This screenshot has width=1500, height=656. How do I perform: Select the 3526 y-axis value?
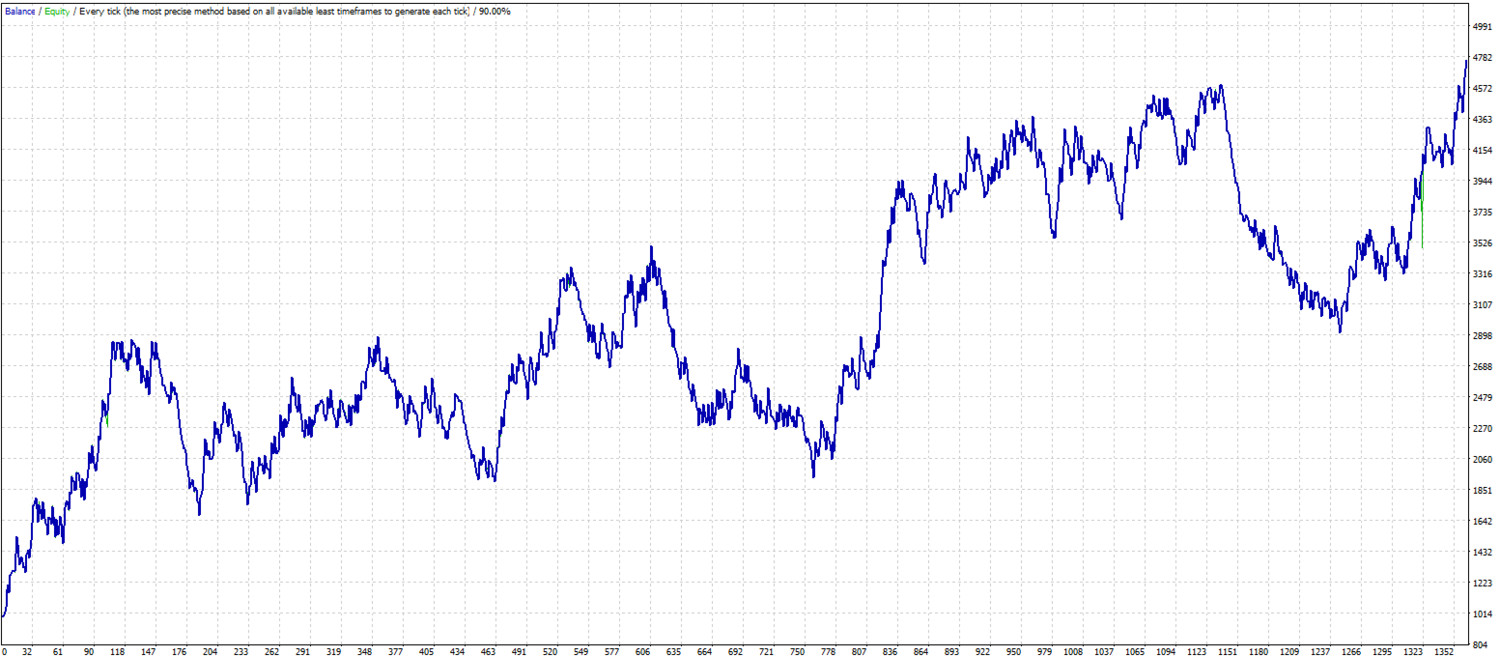(1483, 243)
